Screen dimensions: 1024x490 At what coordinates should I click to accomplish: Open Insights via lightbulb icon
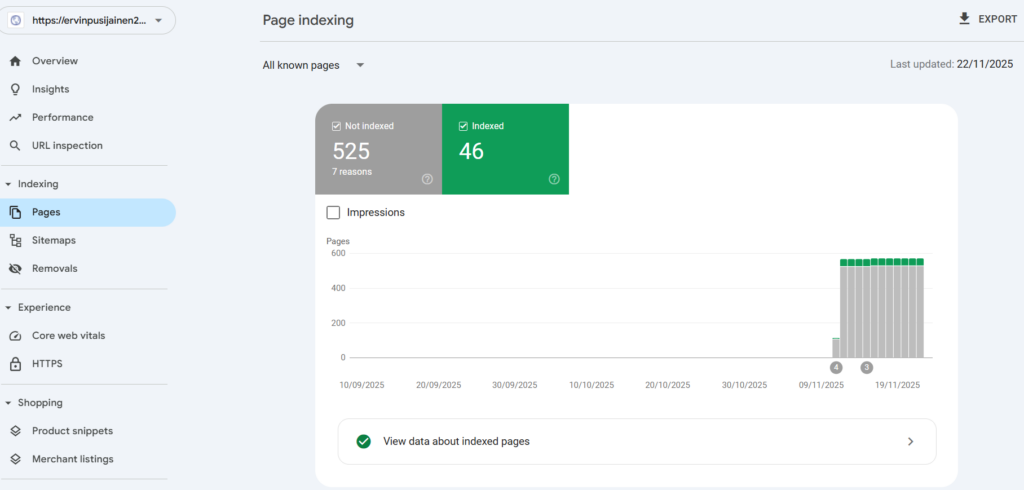[x=15, y=89]
